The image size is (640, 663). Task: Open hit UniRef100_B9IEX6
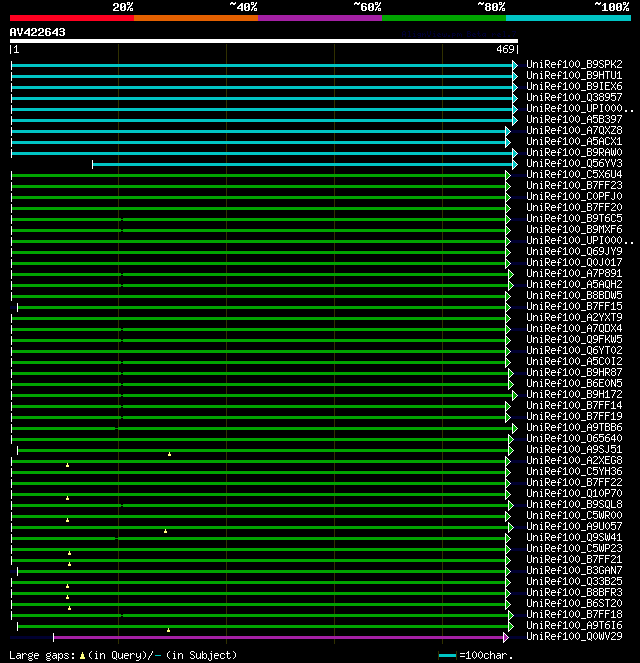pos(574,86)
